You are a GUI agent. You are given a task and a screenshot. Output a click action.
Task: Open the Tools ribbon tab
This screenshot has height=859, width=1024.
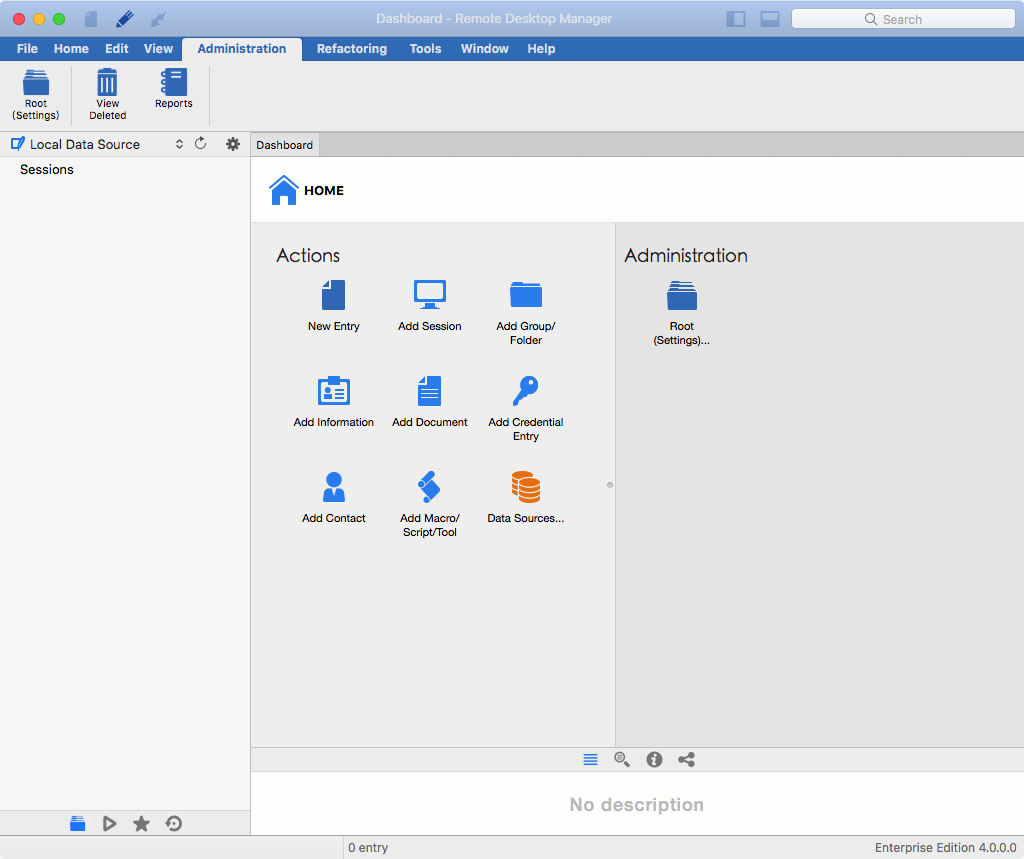click(425, 48)
